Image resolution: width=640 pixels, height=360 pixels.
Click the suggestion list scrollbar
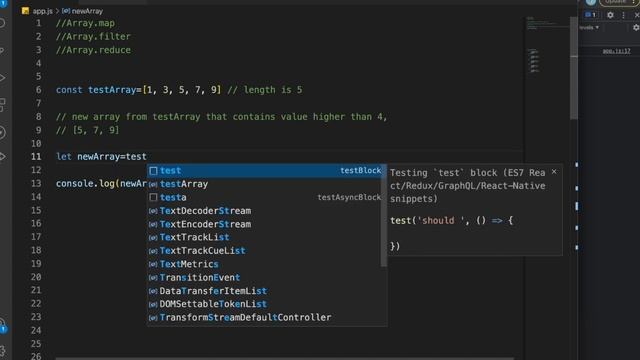point(384,216)
